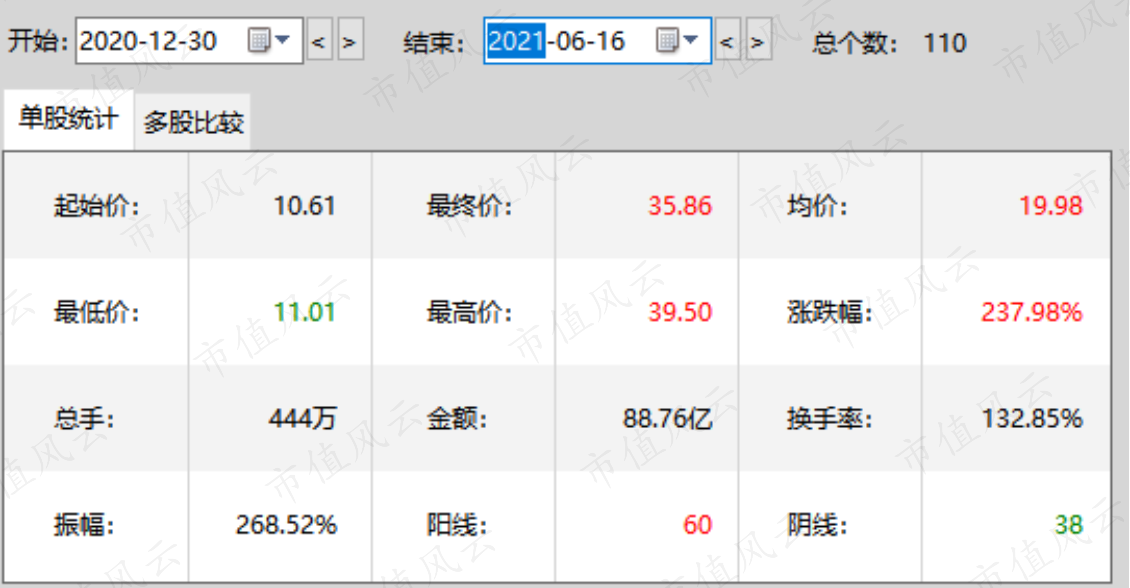The height and width of the screenshot is (588, 1130).
Task: Click the start date previous arrow button
Action: coord(319,41)
